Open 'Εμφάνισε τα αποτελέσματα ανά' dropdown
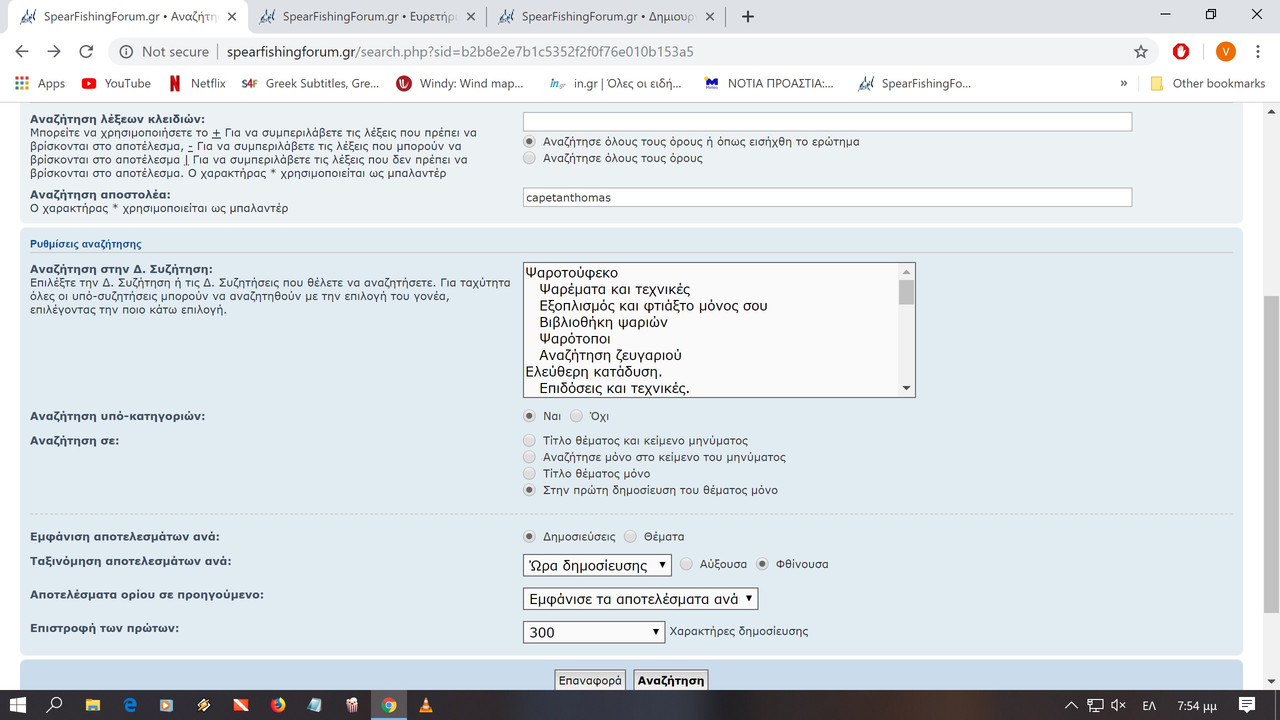 640,599
